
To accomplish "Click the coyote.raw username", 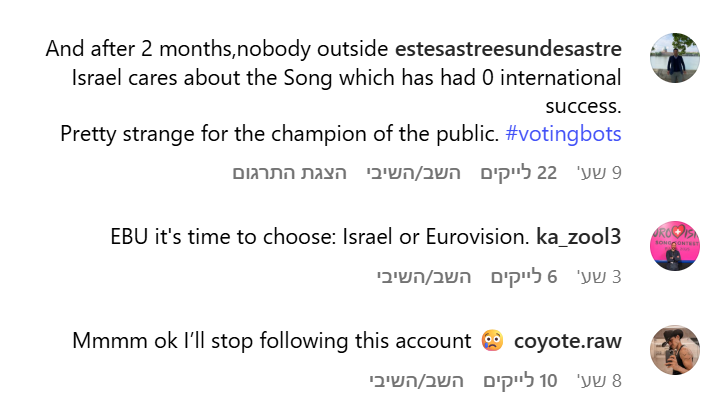I will 567,342.
